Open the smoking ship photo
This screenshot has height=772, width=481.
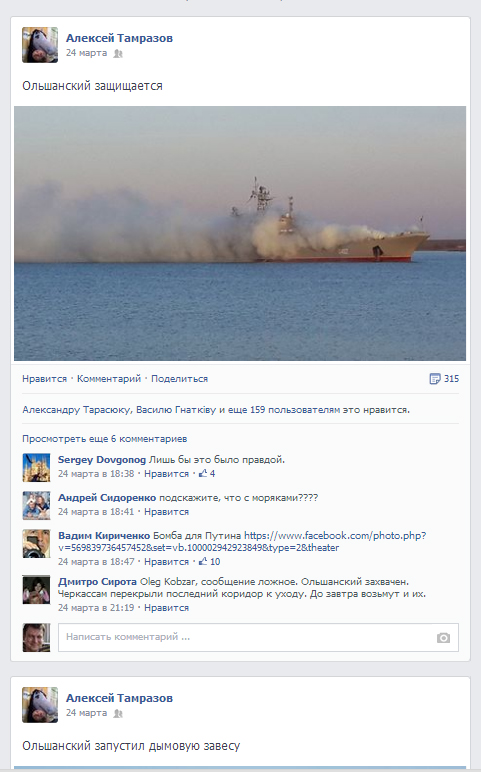(240, 233)
